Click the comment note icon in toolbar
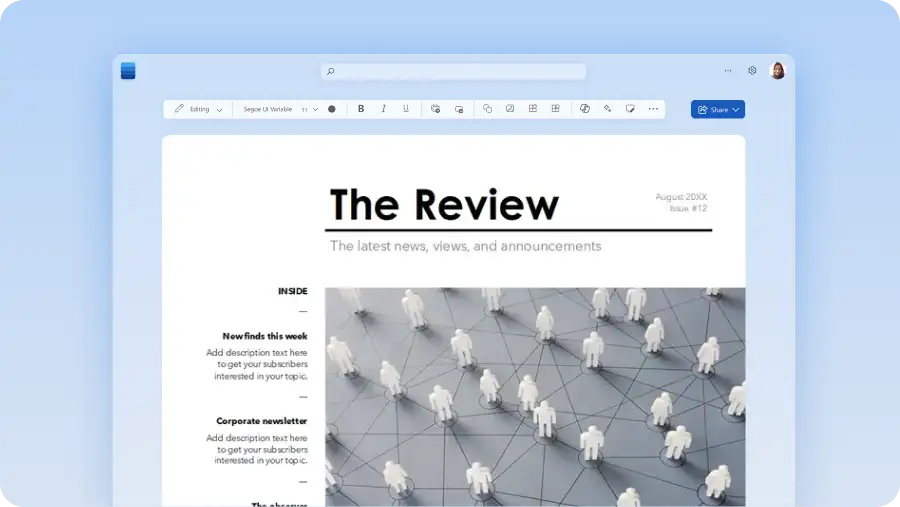Viewport: 900px width, 507px height. 630,109
